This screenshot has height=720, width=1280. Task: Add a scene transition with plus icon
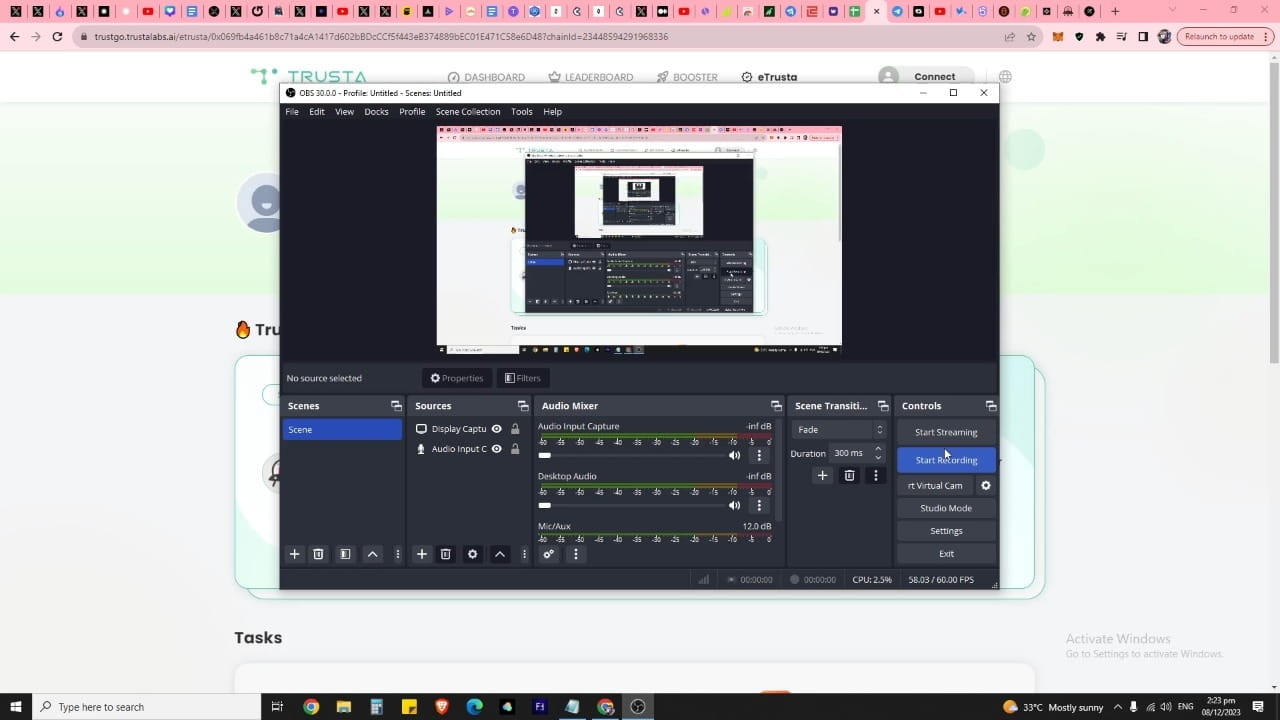click(x=822, y=475)
